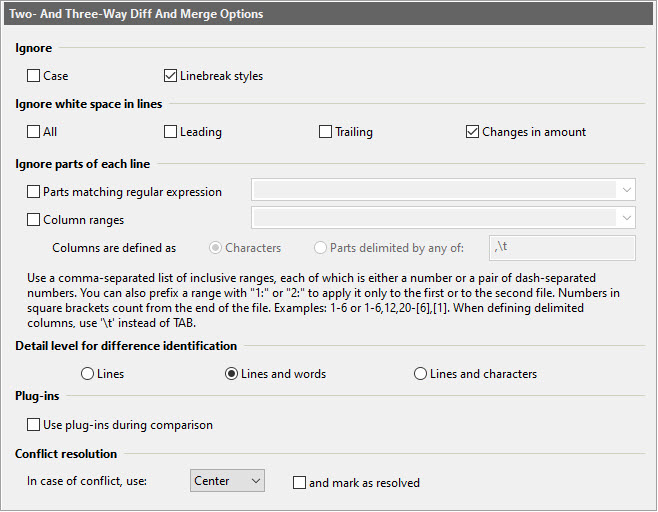658x512 pixels.
Task: Enable Parts matching regular expression checkbox
Action: tap(35, 191)
